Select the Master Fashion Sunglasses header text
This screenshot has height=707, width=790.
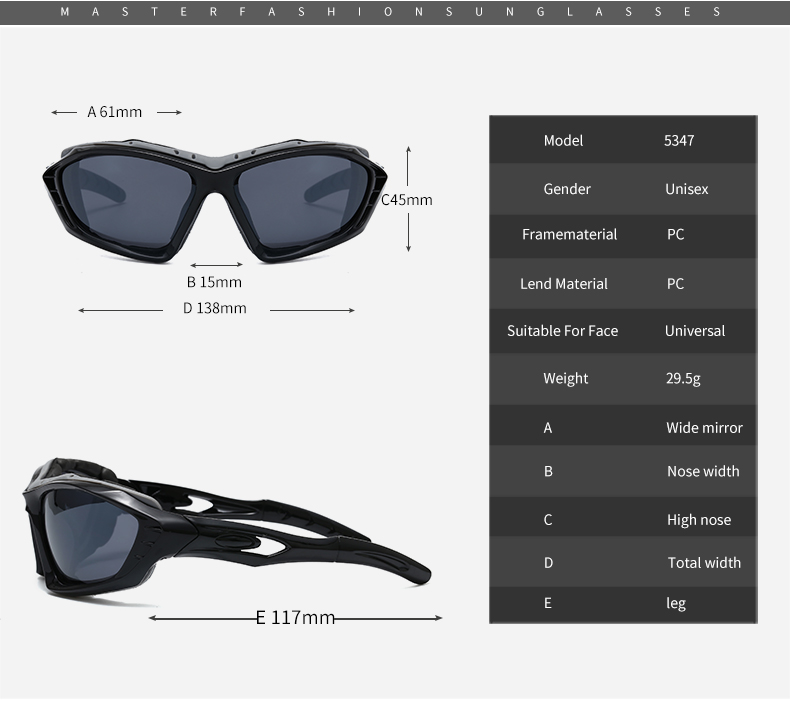tap(390, 12)
